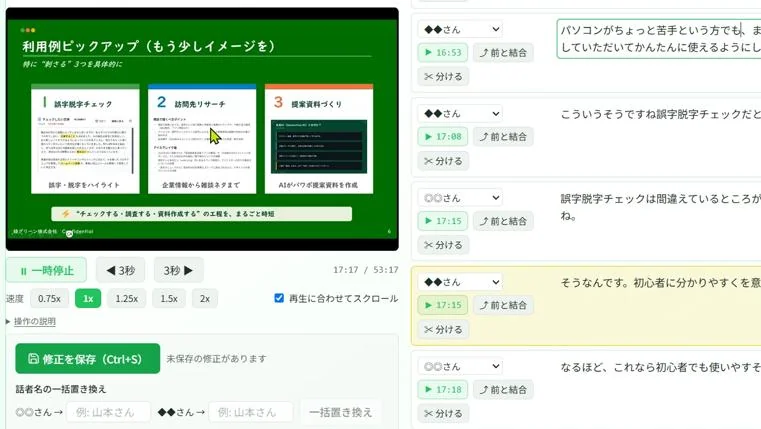This screenshot has width=761, height=429.
Task: Split the highlighted そうなんです segment
Action: 443,329
